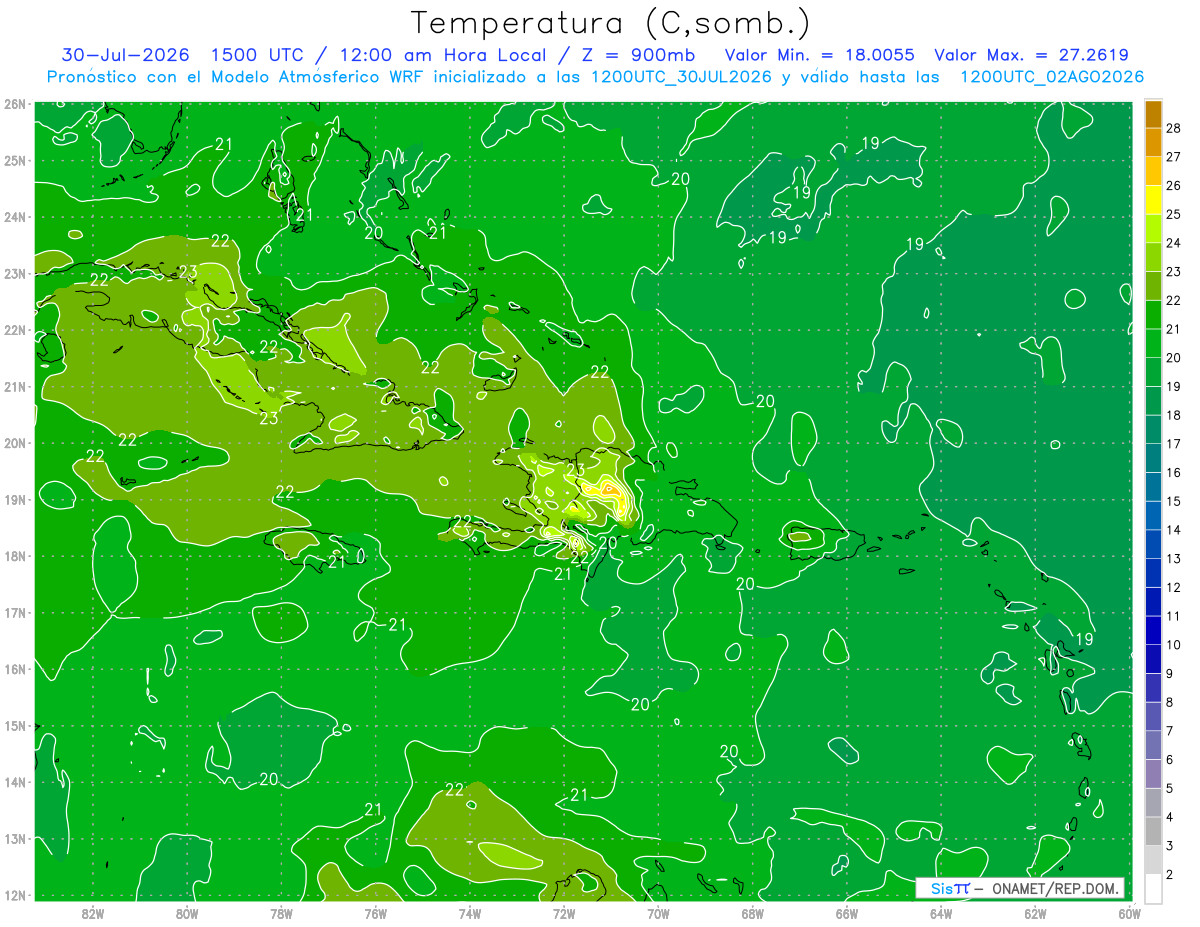Click the '21N' latitude label
This screenshot has width=1200, height=927.
coord(14,386)
